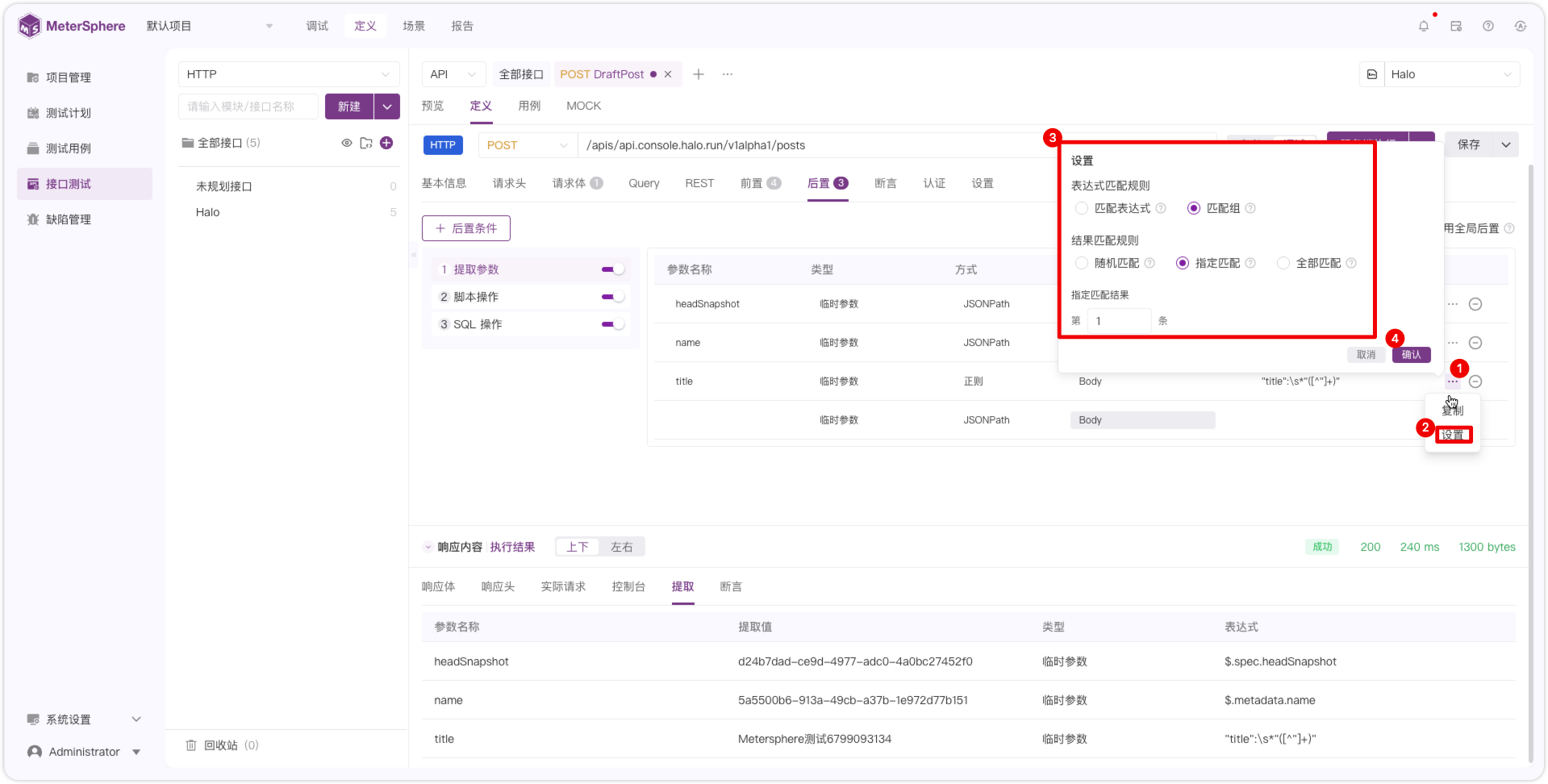Open the tab bar more options ellipsis
Image resolution: width=1548 pixels, height=784 pixels.
tap(728, 74)
